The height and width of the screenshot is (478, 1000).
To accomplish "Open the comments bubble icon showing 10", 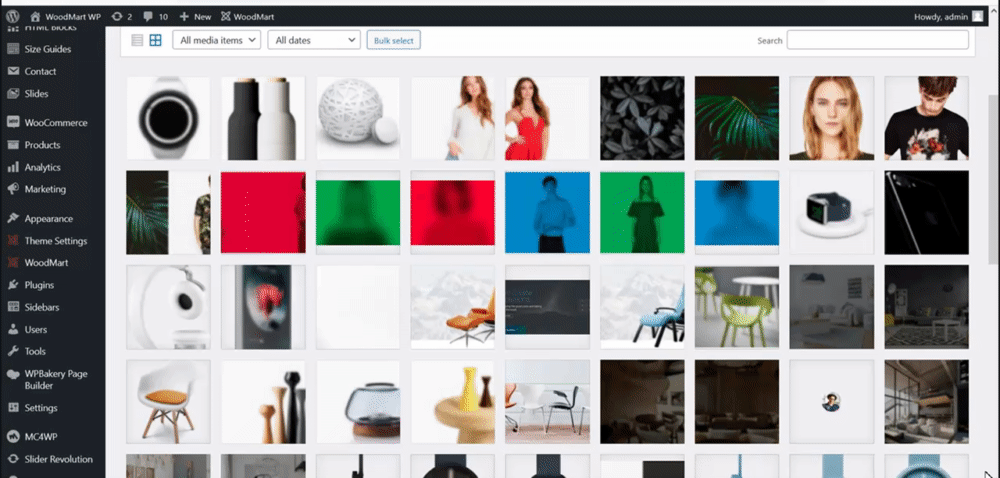I will coord(148,17).
